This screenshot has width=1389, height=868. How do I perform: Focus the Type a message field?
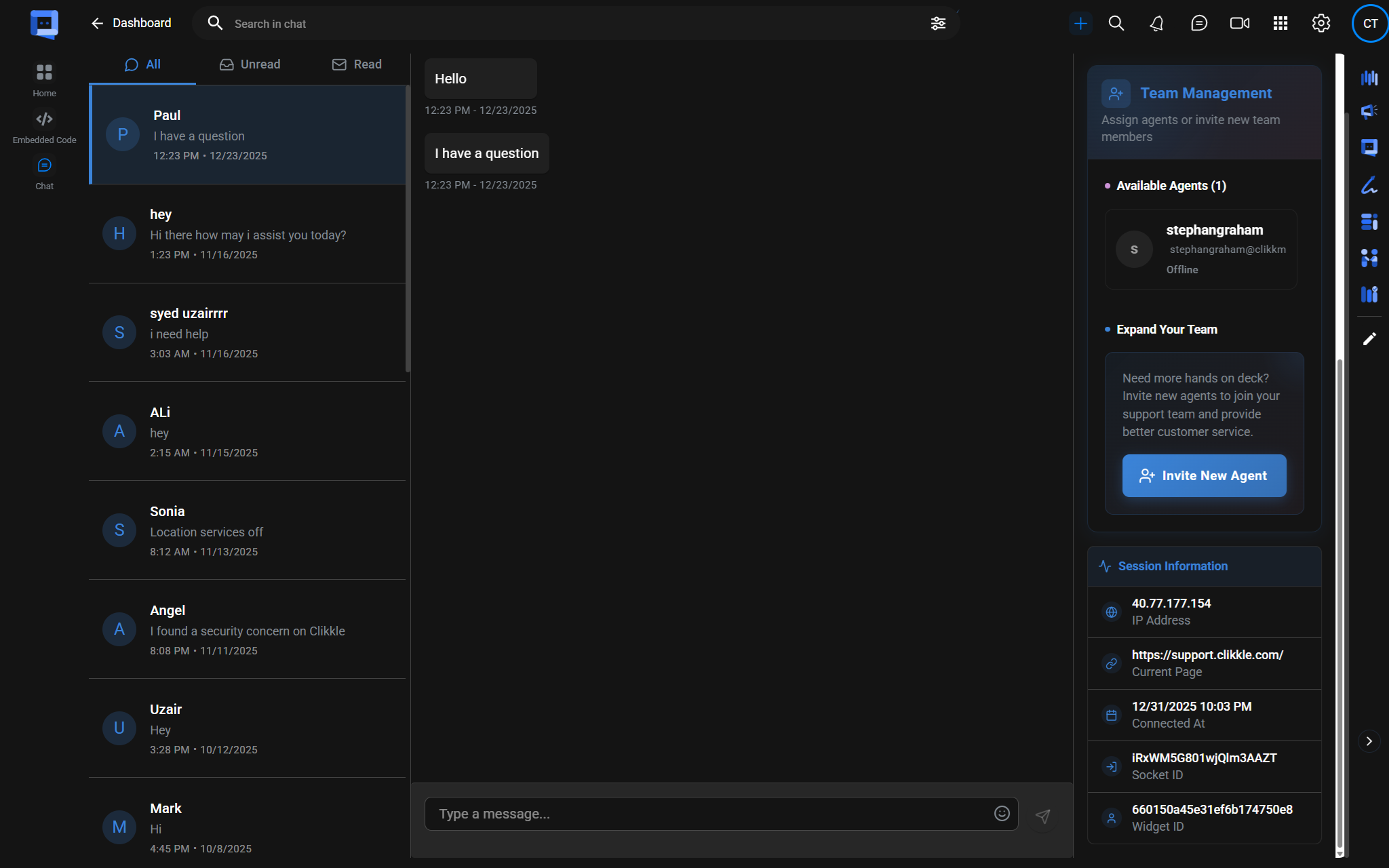(709, 814)
